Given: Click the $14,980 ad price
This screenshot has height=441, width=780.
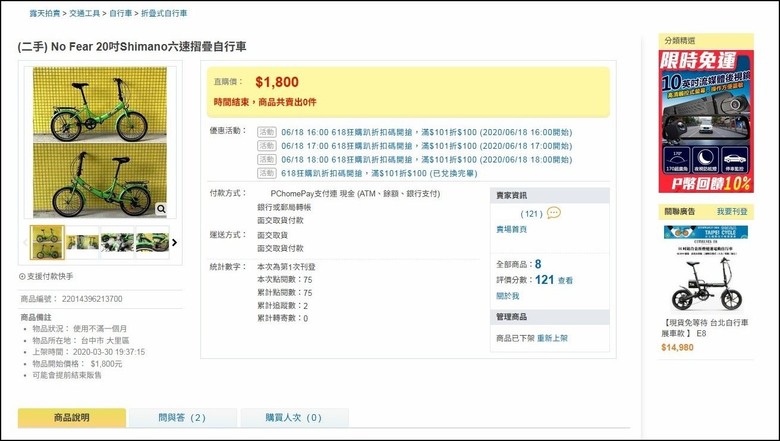Looking at the screenshot, I should point(677,348).
